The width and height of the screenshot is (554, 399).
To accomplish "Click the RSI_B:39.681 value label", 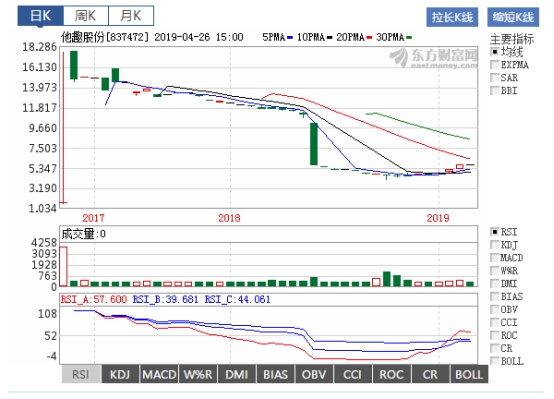I will pyautogui.click(x=165, y=299).
